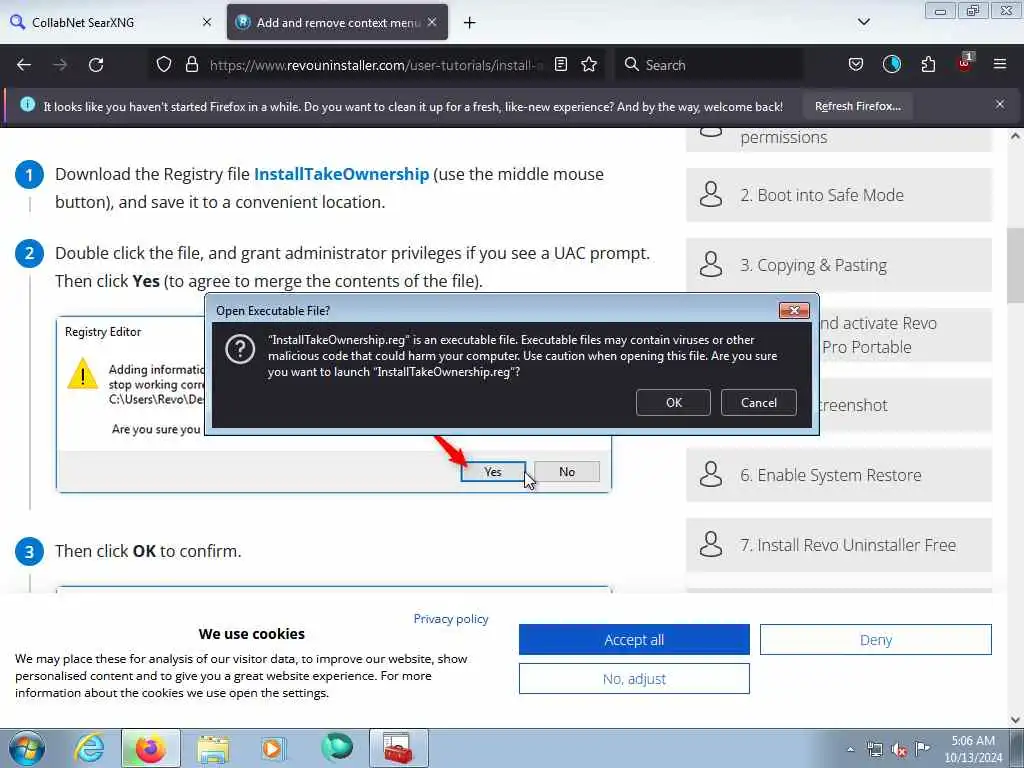Click the Firefox taskbar icon

pyautogui.click(x=150, y=748)
